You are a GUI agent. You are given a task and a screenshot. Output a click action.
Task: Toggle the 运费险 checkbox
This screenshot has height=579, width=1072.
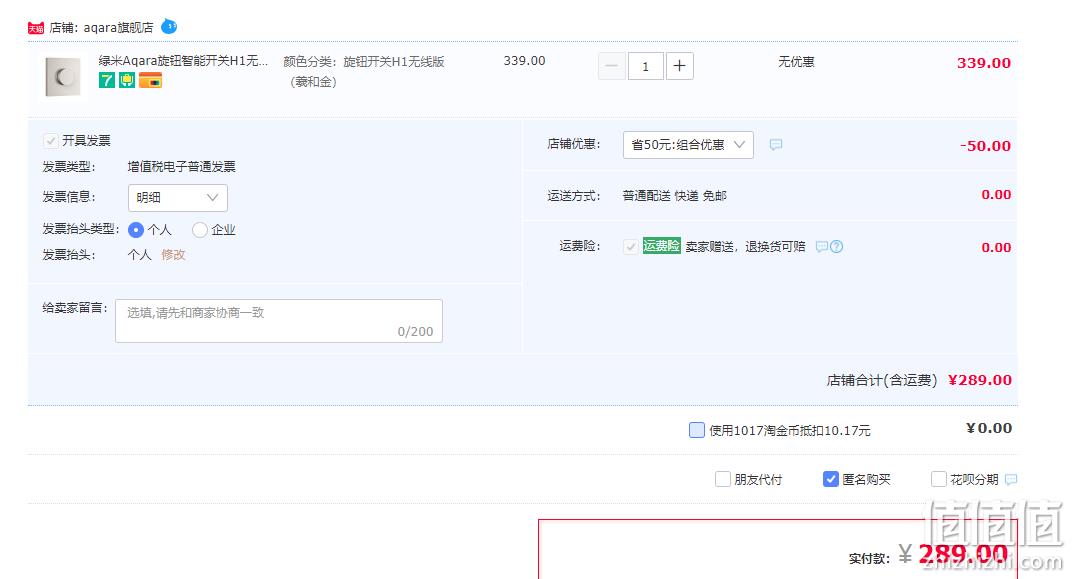point(630,247)
